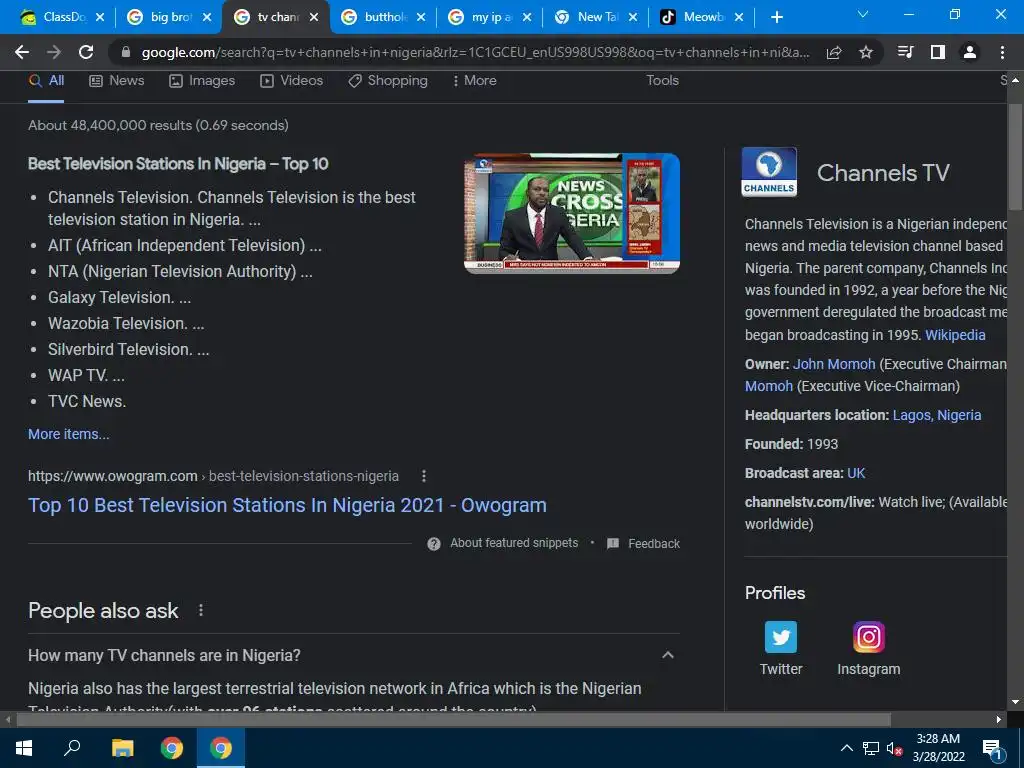Open options for the Owogram result
1024x768 pixels.
click(424, 476)
